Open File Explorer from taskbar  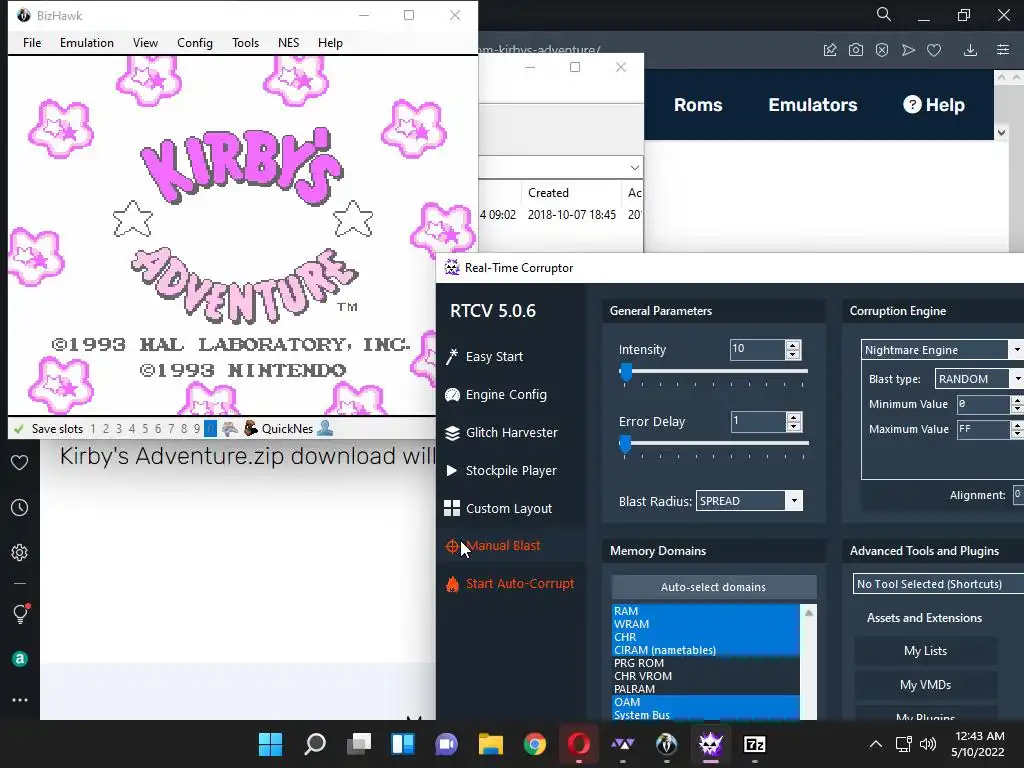pyautogui.click(x=490, y=744)
